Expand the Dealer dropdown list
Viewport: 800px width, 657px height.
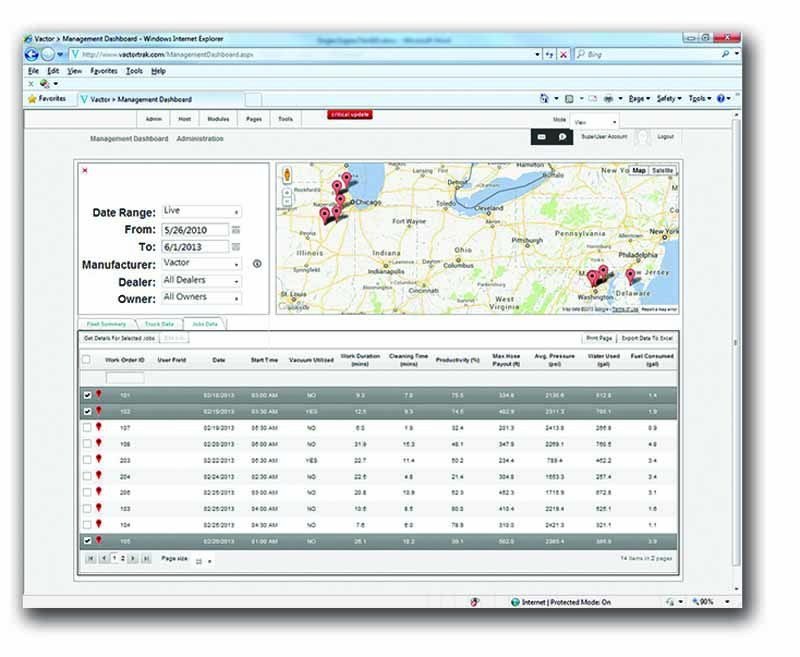201,281
